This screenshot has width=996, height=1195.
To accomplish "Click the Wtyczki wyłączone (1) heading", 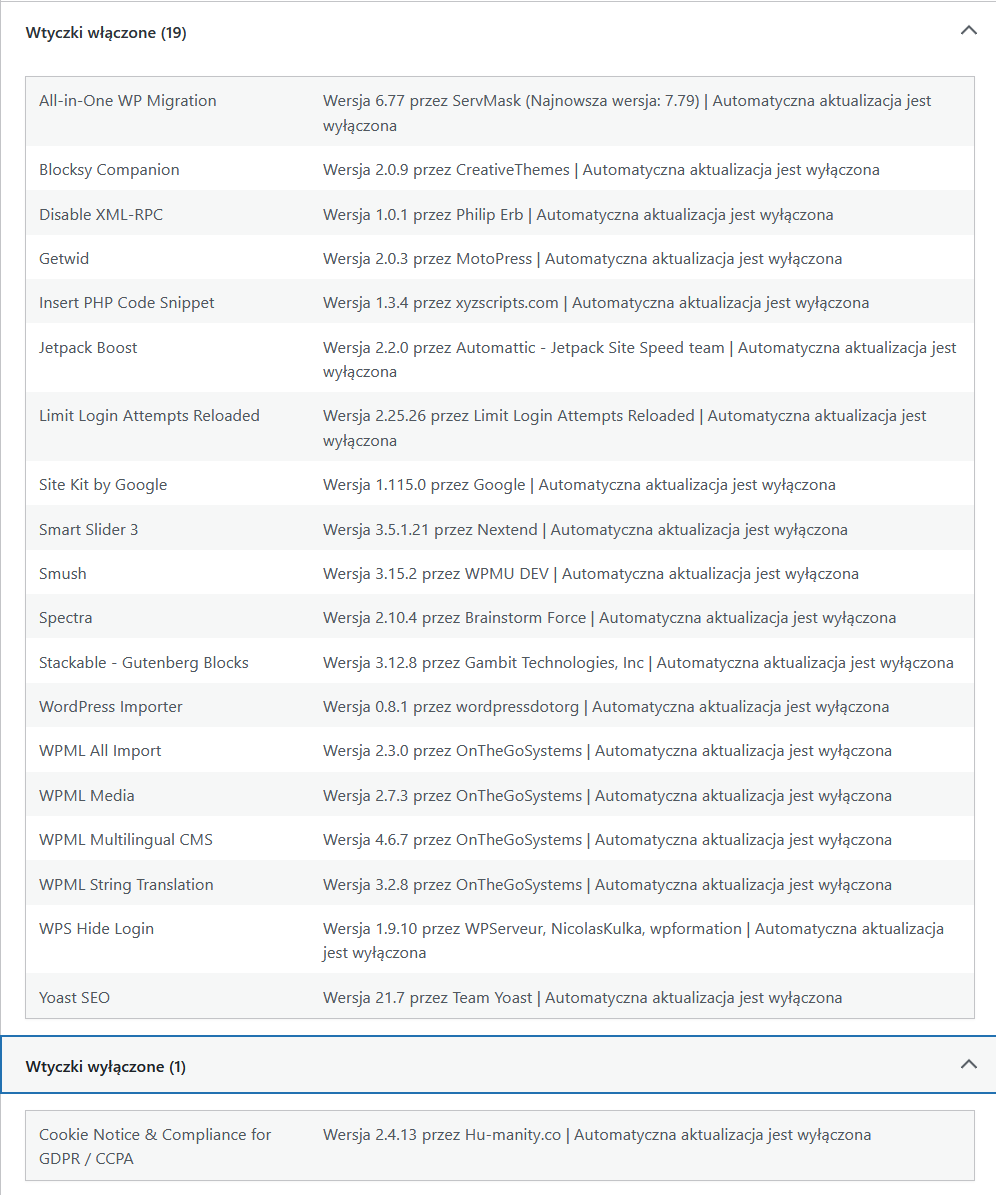I will 105,1066.
